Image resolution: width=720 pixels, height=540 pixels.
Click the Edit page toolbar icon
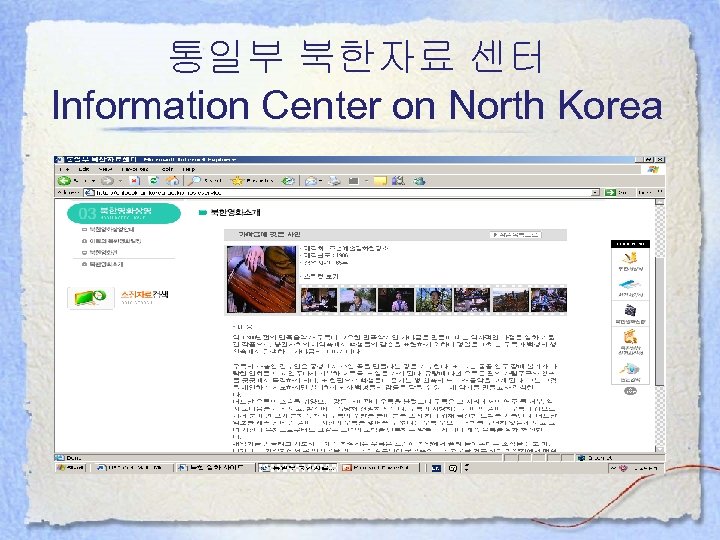click(x=353, y=181)
